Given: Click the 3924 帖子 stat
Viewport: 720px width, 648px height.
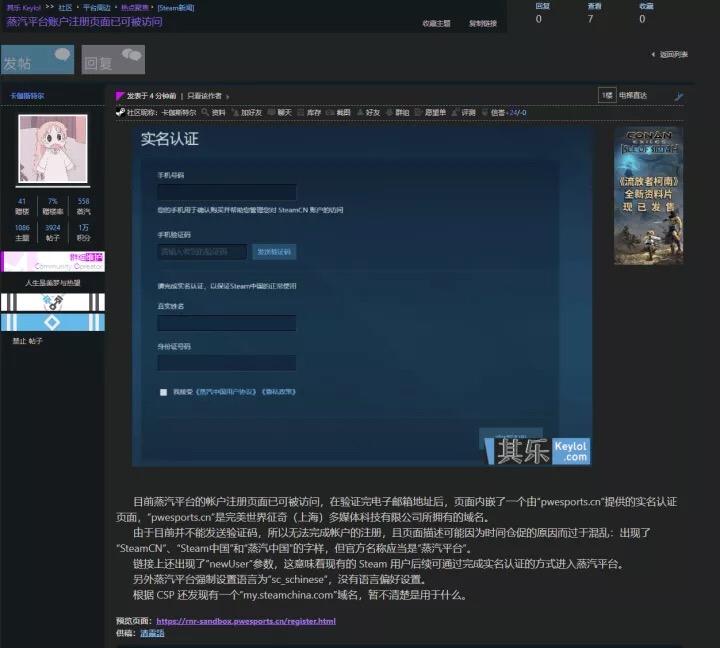Looking at the screenshot, I should tap(52, 232).
